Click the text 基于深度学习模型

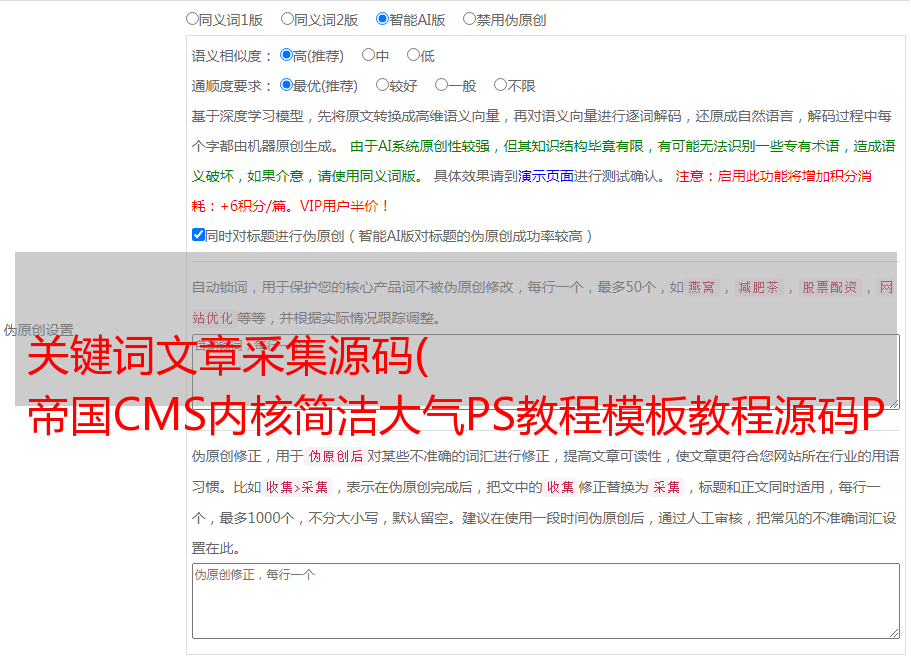[248, 116]
